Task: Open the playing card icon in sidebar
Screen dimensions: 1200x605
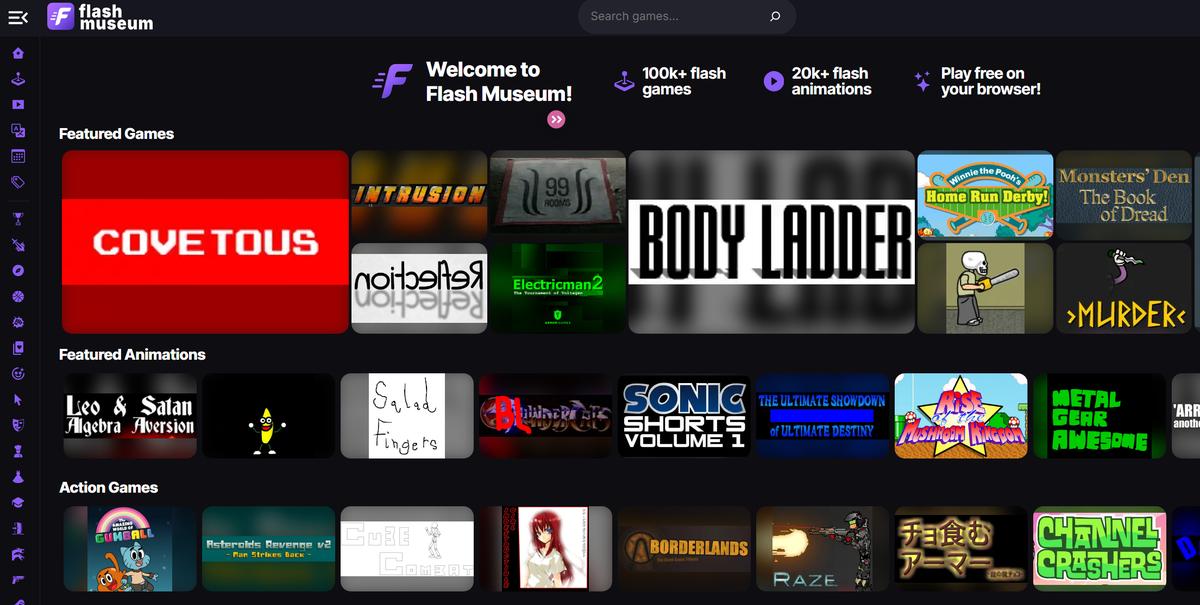Action: 18,348
